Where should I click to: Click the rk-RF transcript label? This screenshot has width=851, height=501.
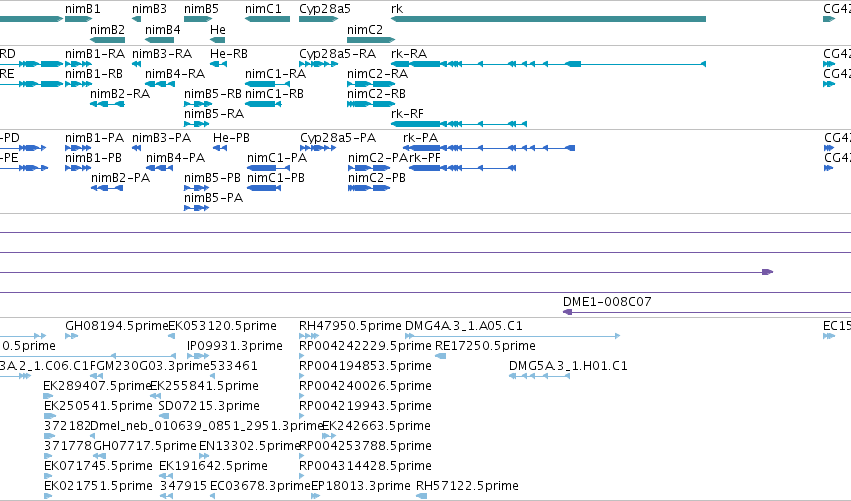point(407,114)
